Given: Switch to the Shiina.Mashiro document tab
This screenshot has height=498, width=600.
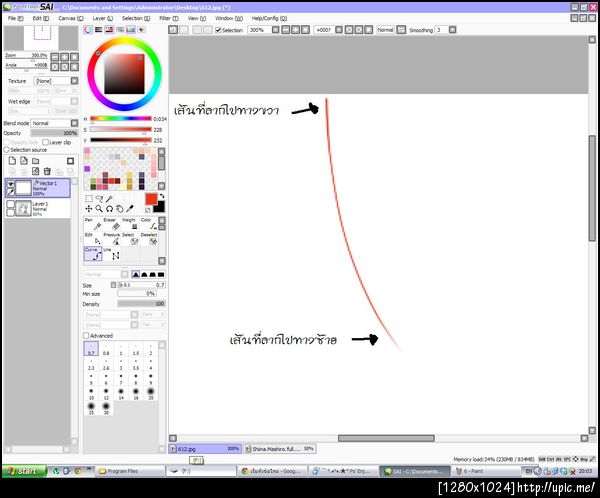Looking at the screenshot, I should click(279, 449).
